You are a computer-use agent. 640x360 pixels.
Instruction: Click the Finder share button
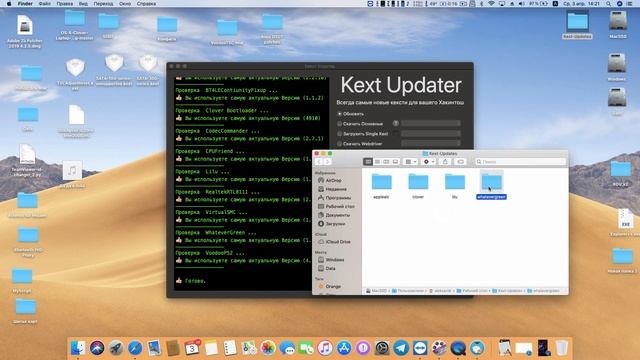445,162
